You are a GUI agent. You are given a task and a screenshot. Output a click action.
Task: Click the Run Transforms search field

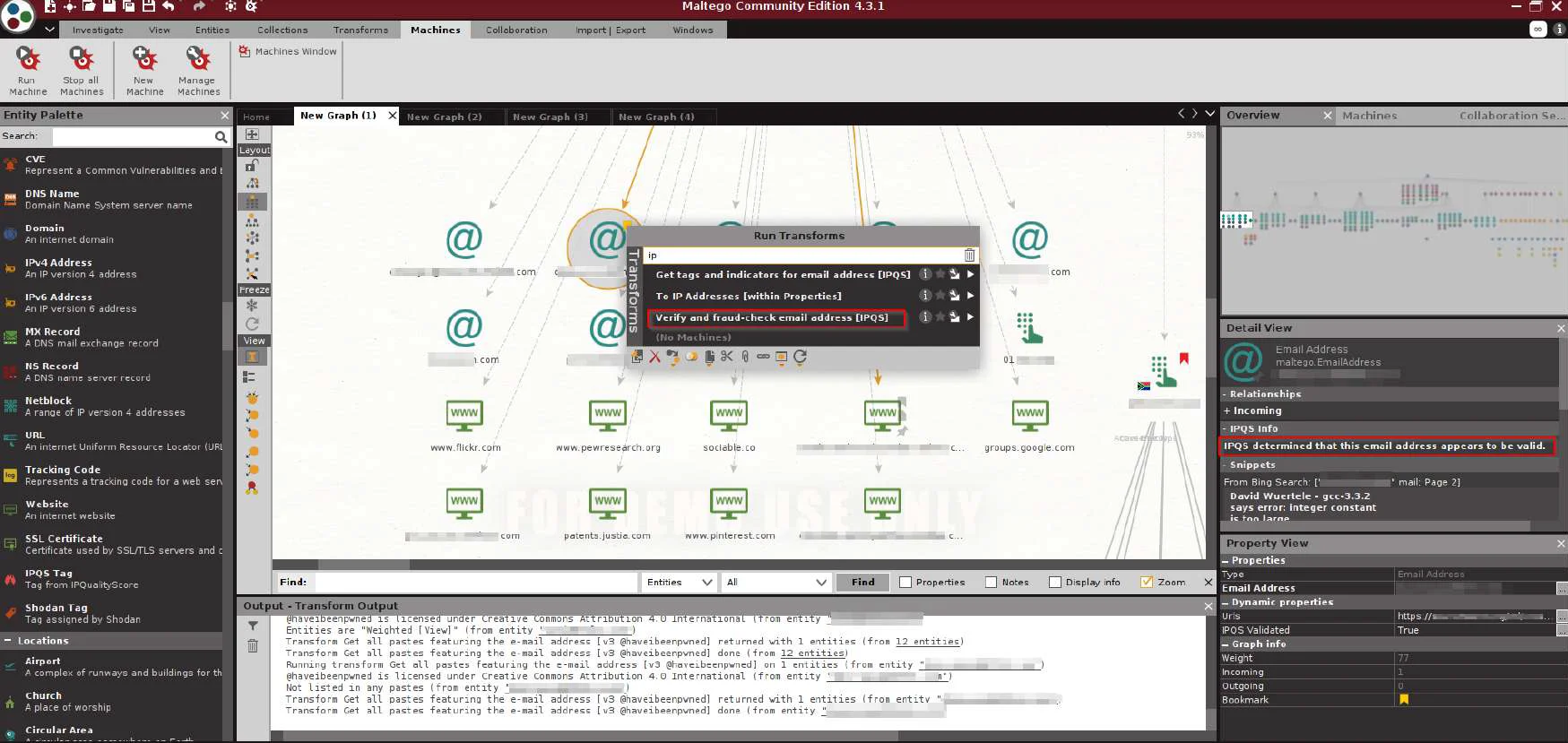(803, 255)
